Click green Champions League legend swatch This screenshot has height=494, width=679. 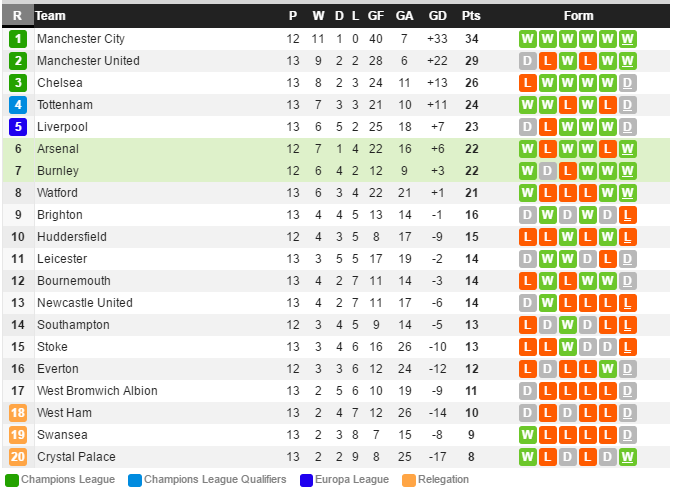tap(11, 480)
